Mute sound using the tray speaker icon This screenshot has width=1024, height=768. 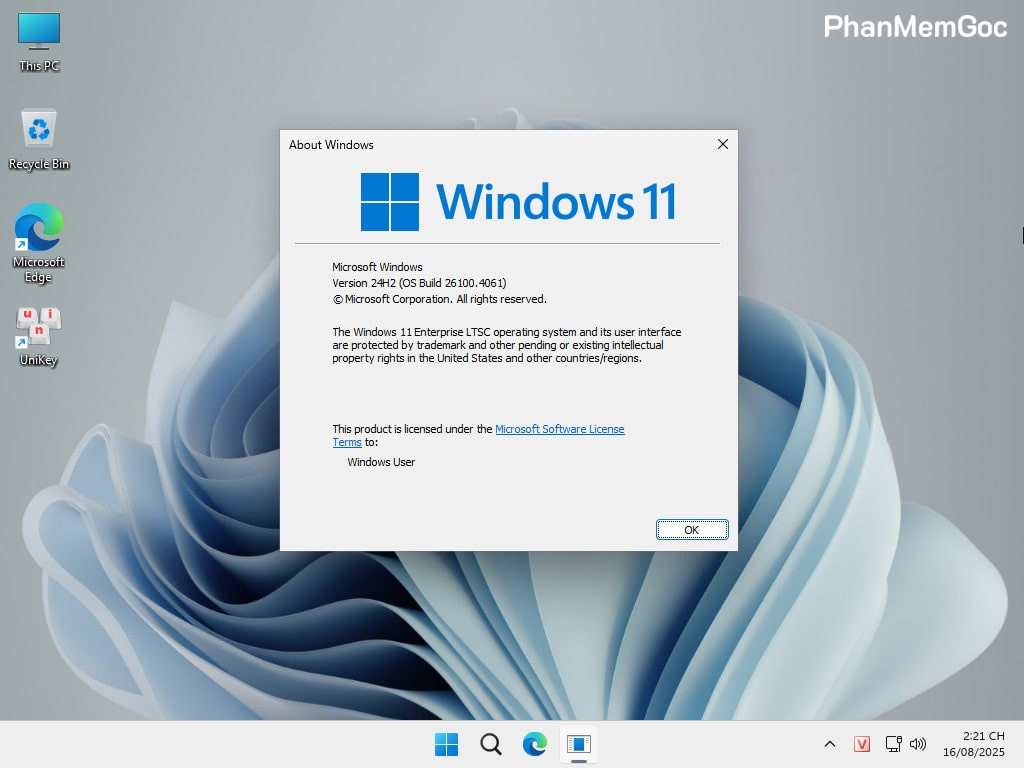coord(919,744)
